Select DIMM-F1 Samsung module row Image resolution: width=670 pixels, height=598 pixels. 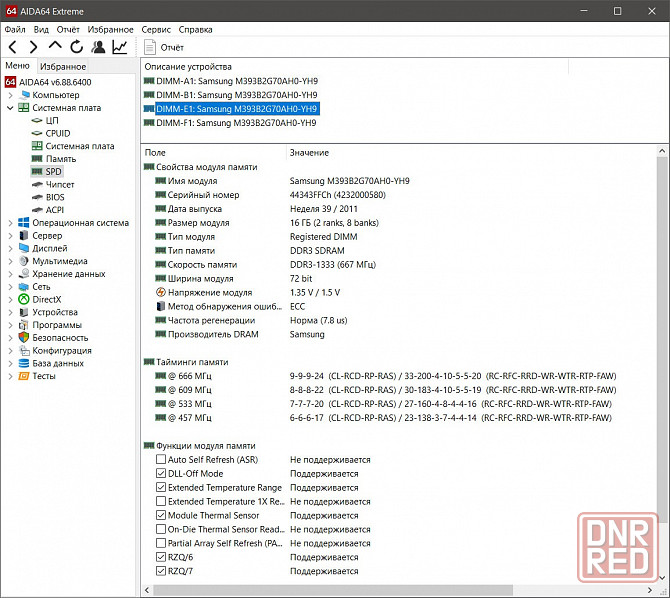[230, 123]
